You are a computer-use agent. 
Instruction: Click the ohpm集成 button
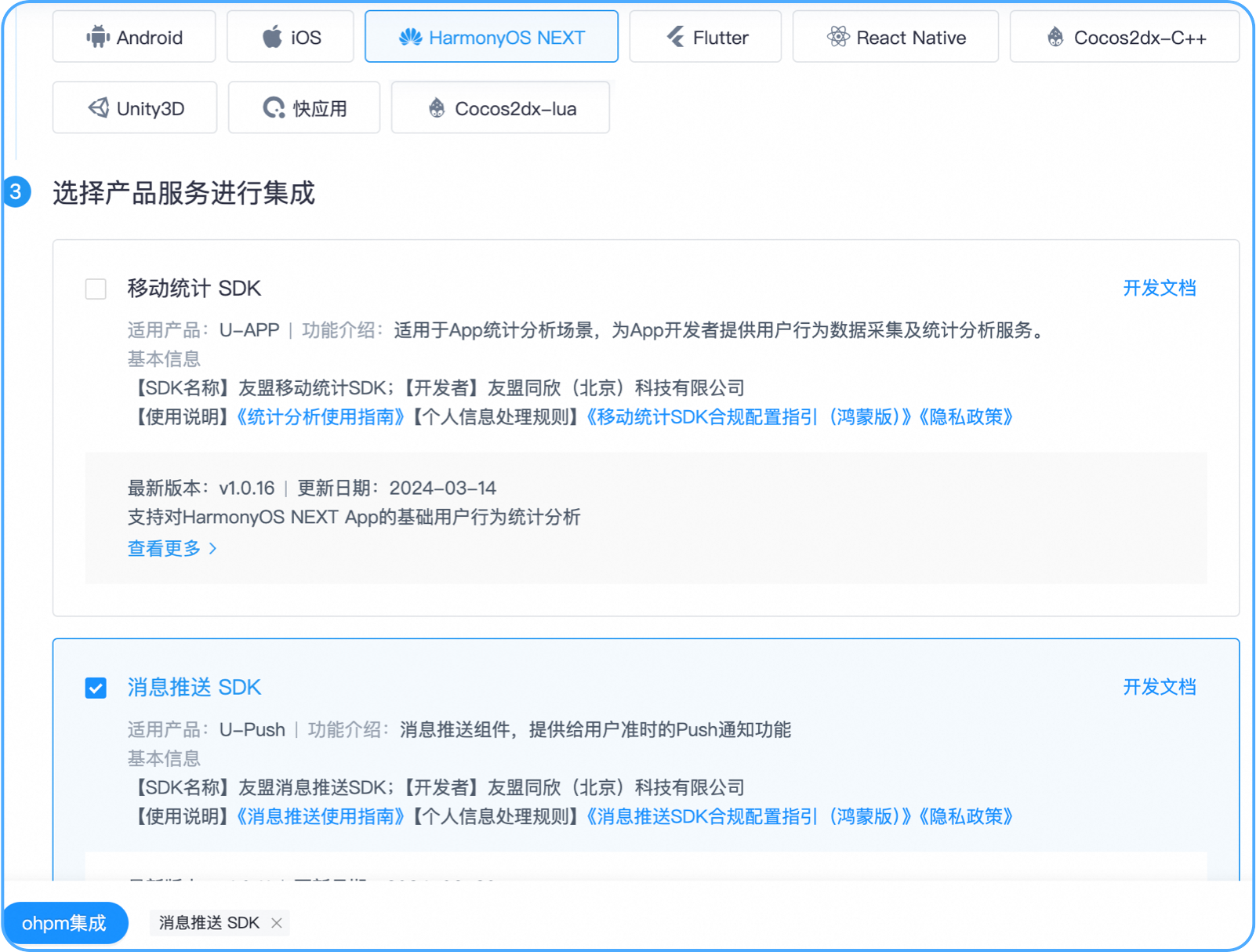(x=65, y=923)
